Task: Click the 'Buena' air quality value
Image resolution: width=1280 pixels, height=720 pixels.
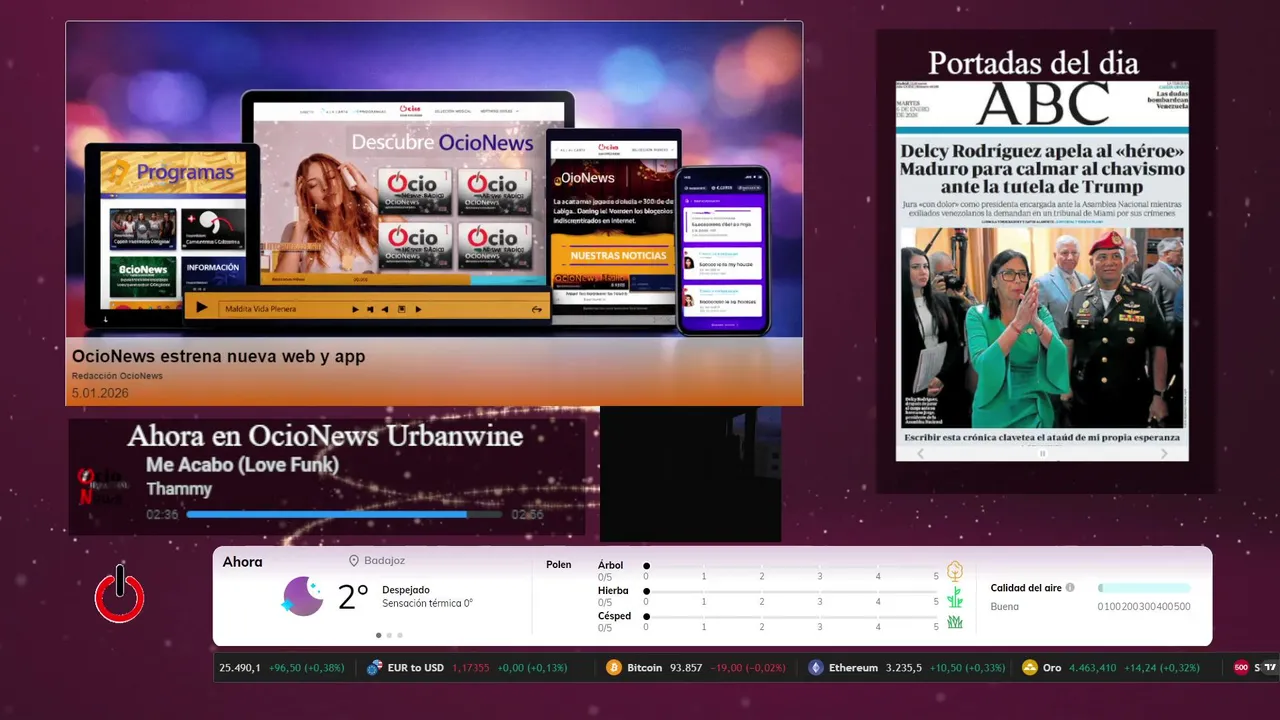Action: (1005, 606)
